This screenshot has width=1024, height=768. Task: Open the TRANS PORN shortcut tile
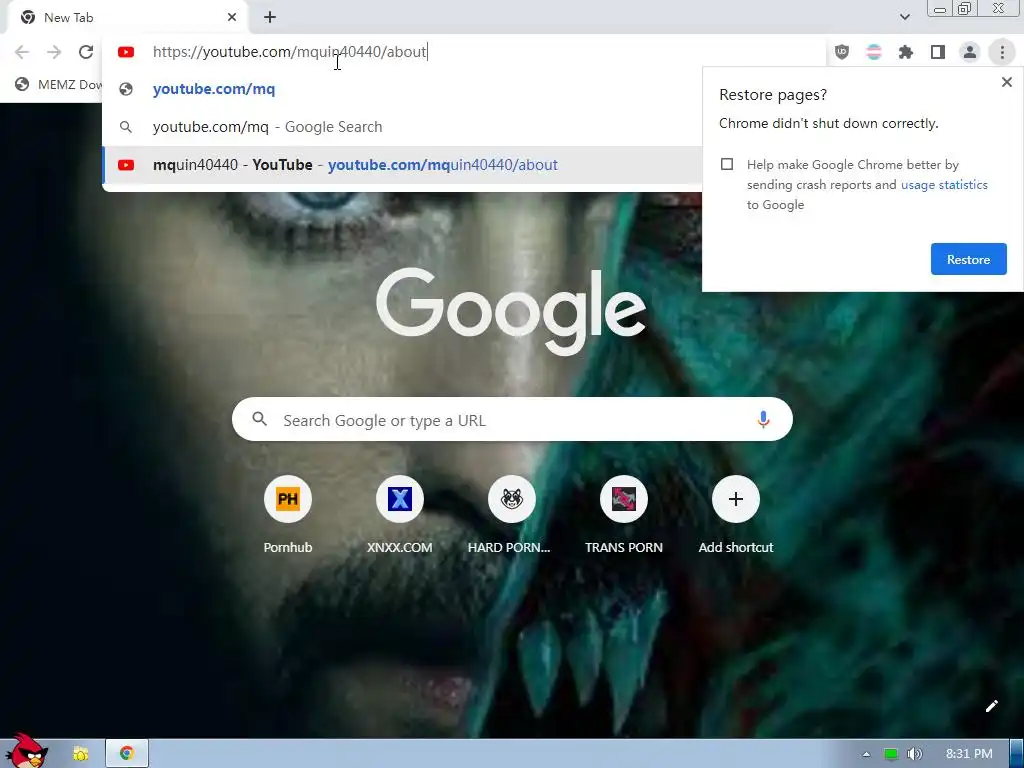coord(624,515)
